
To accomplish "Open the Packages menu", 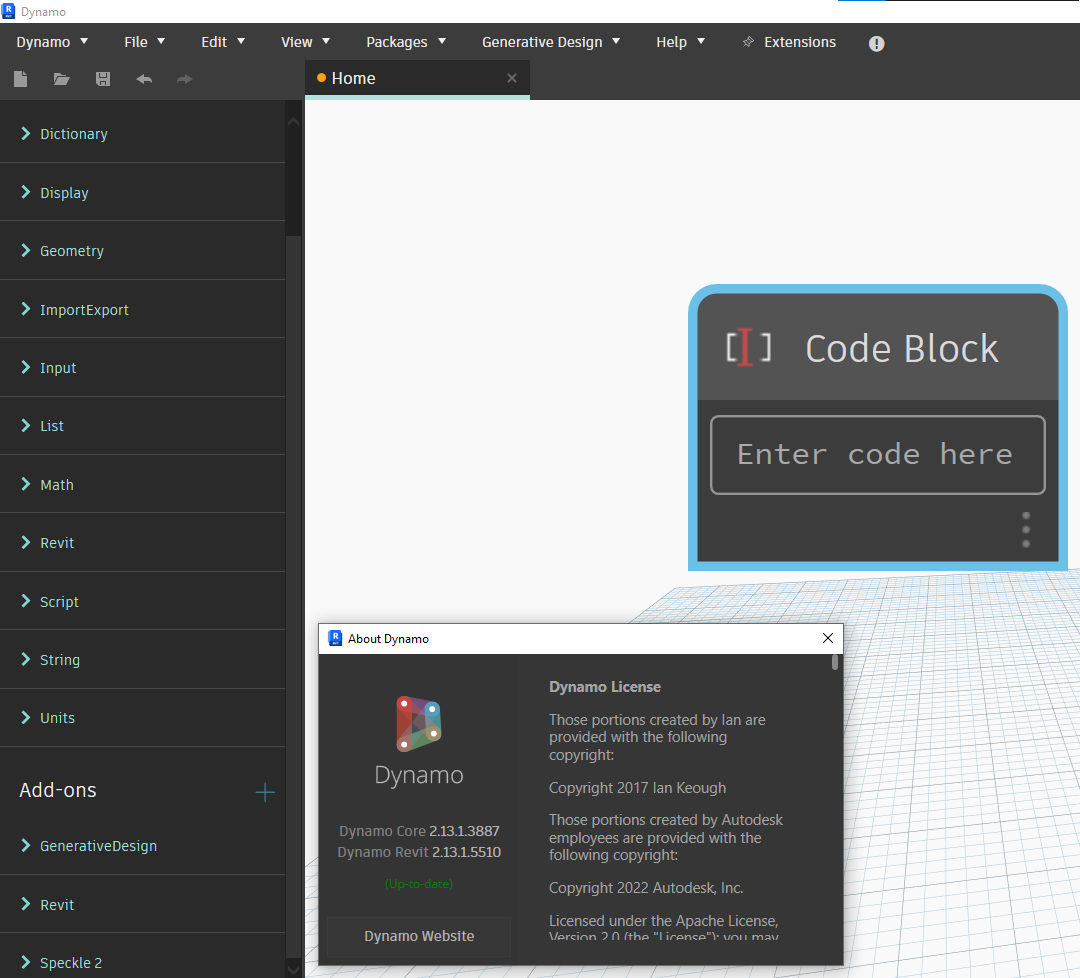I will (406, 42).
